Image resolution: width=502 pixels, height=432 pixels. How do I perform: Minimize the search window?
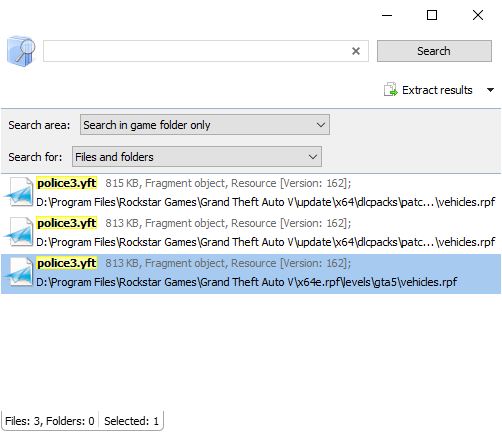click(x=387, y=15)
